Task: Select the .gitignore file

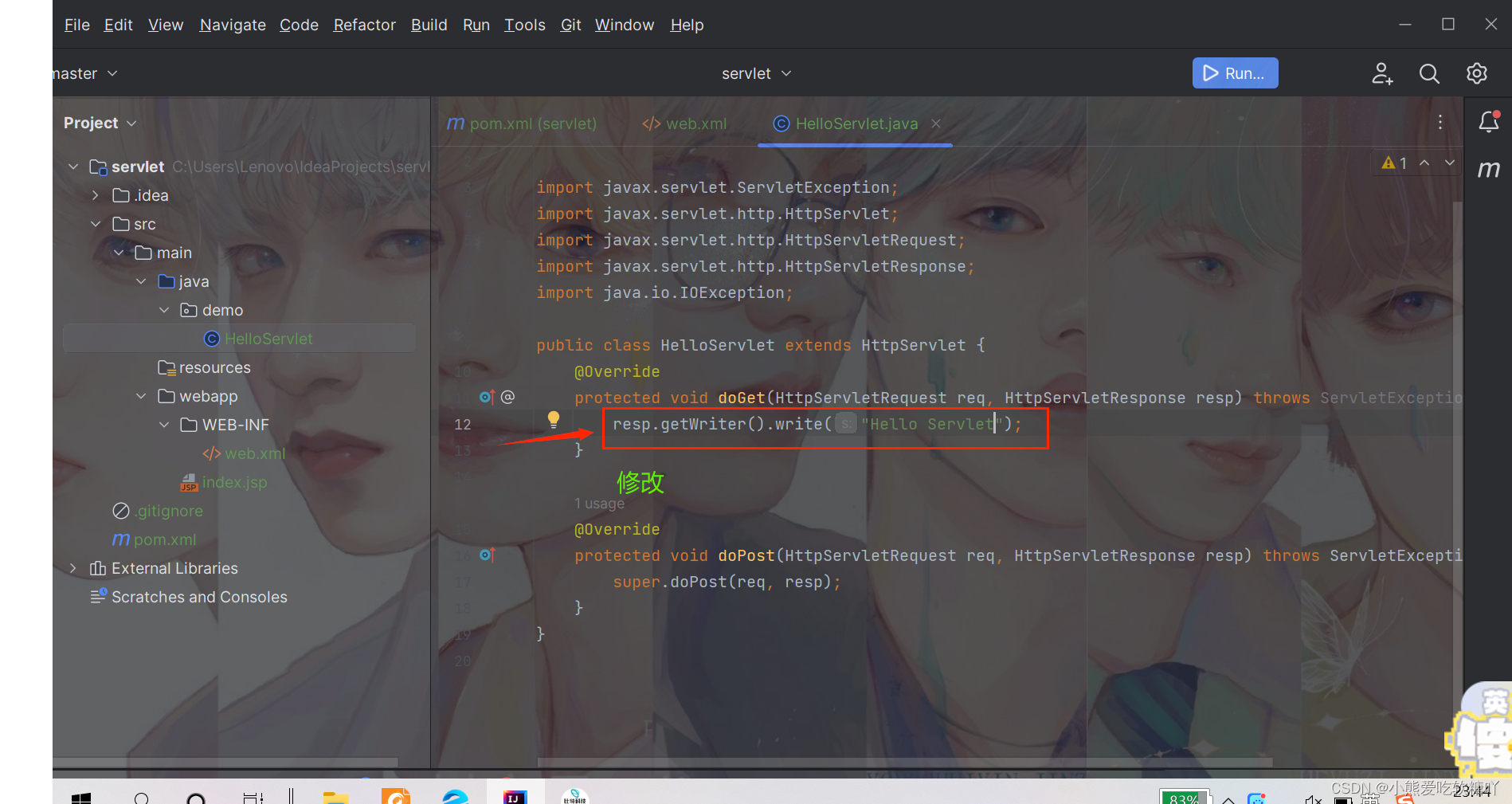Action: [158, 511]
